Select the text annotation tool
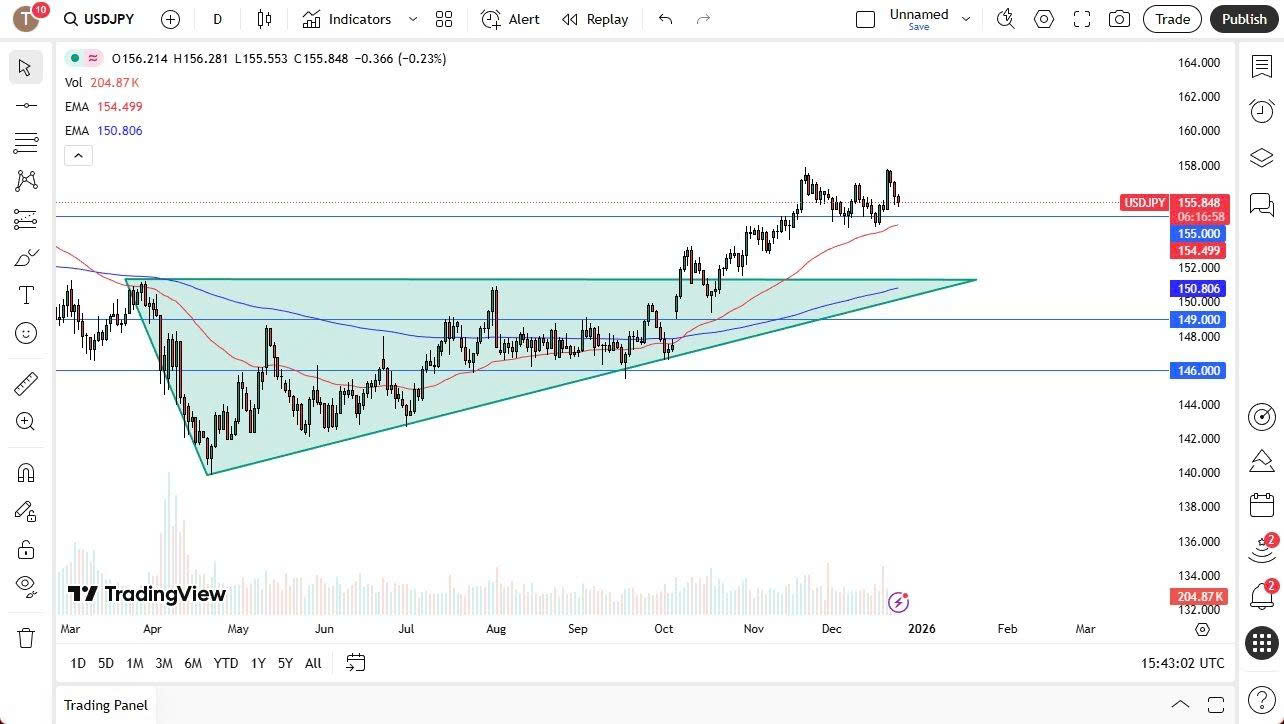The width and height of the screenshot is (1284, 724). pyautogui.click(x=26, y=295)
